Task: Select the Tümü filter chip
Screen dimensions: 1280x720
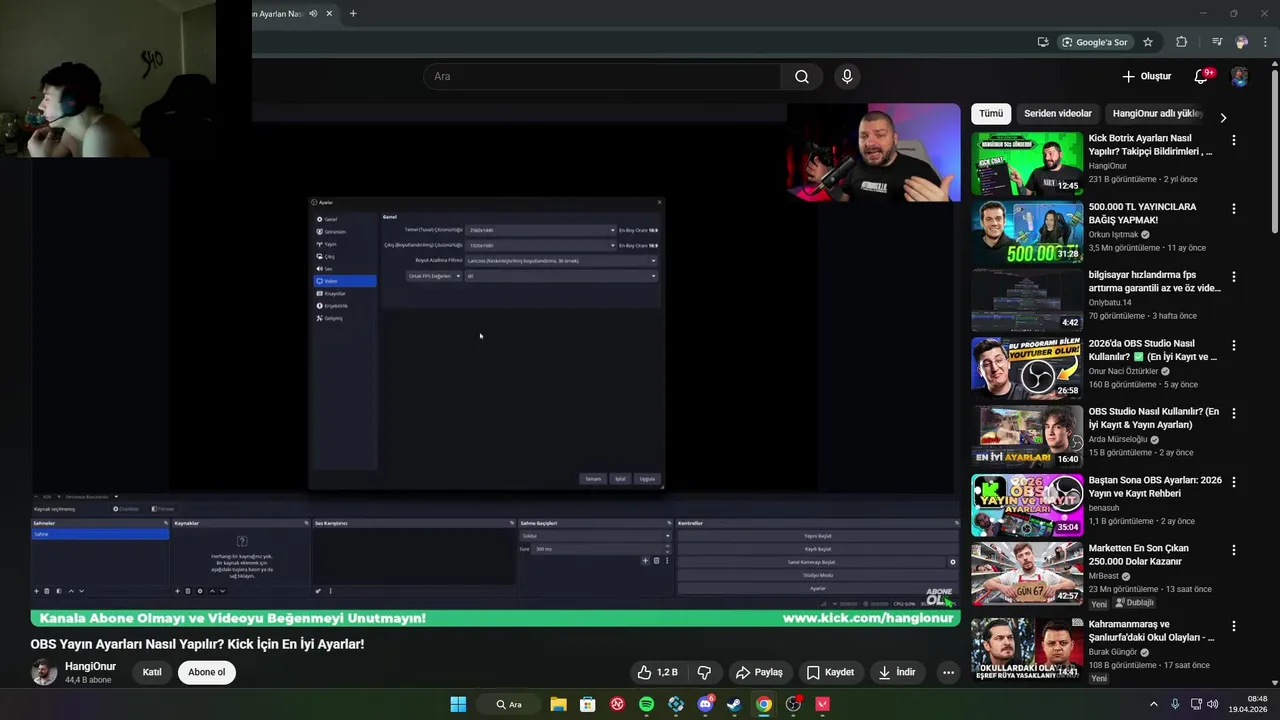Action: [991, 114]
